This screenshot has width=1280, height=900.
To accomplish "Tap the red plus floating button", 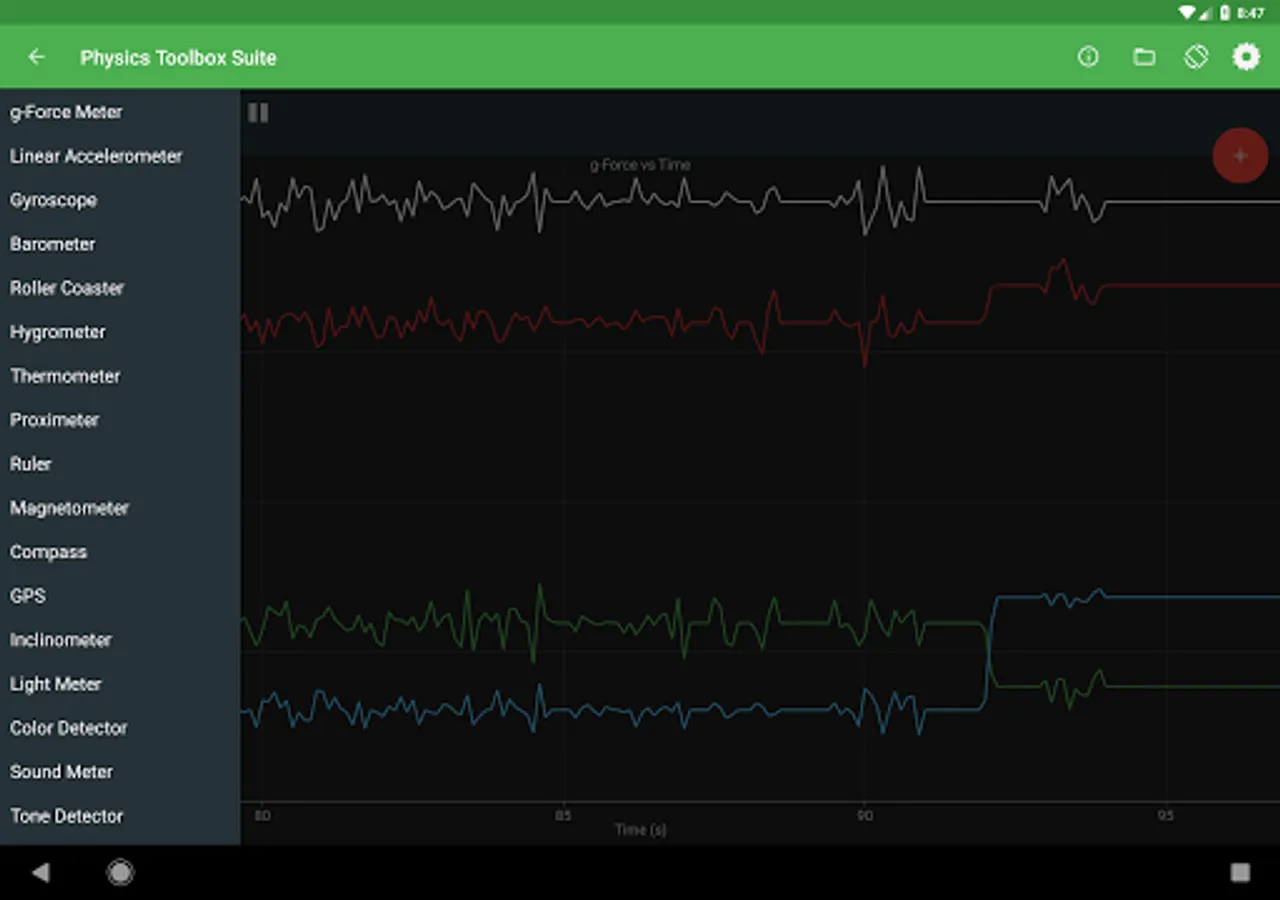I will pyautogui.click(x=1240, y=156).
